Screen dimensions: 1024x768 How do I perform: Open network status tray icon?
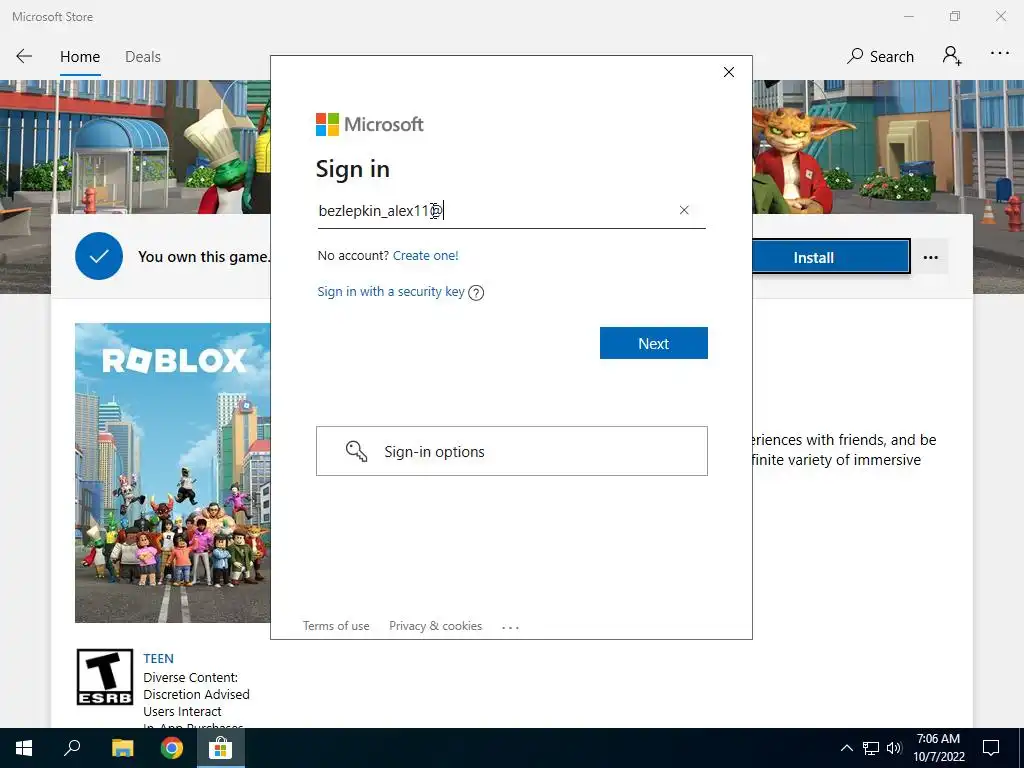(x=871, y=748)
